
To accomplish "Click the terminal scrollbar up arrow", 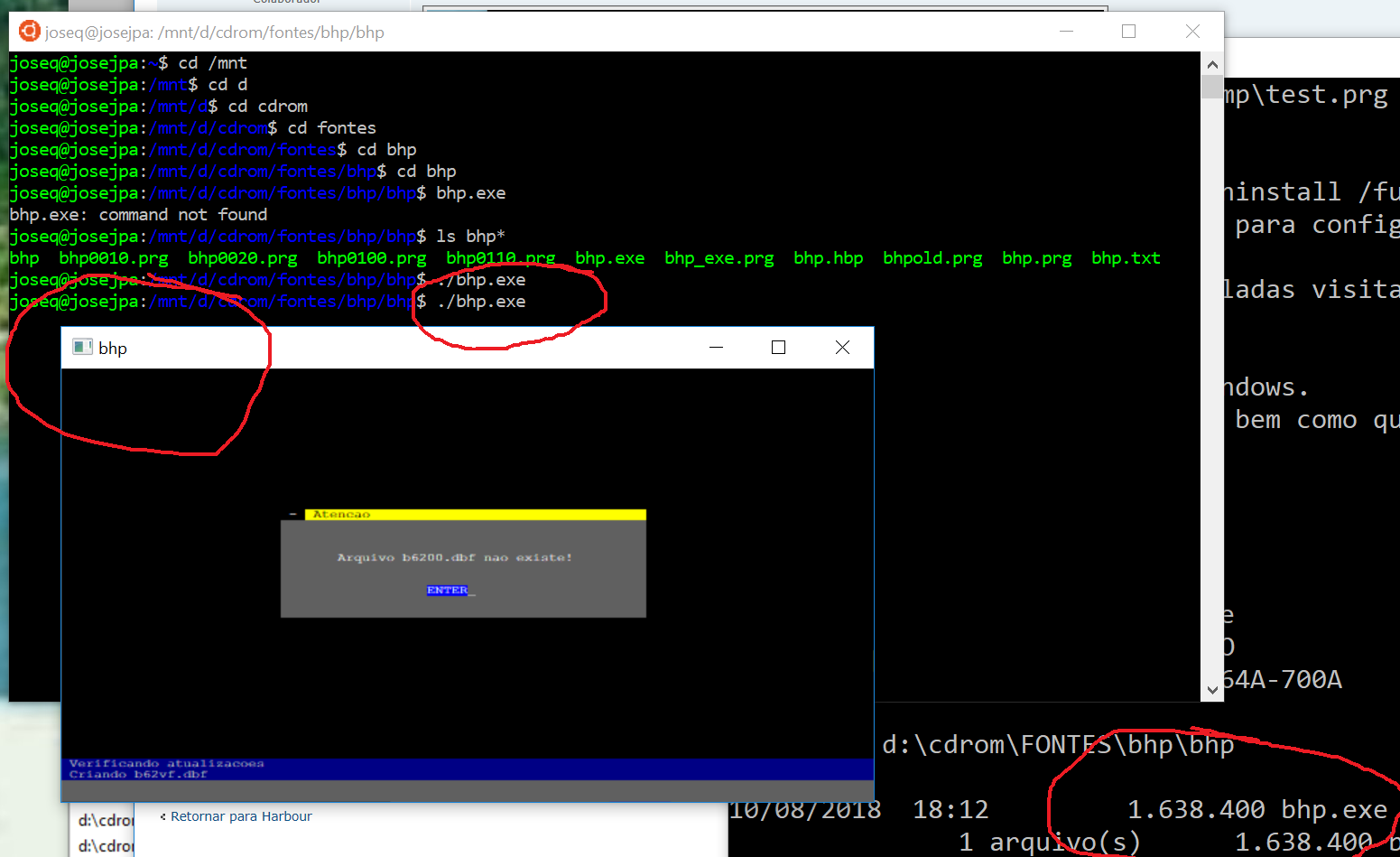I will 1212,65.
